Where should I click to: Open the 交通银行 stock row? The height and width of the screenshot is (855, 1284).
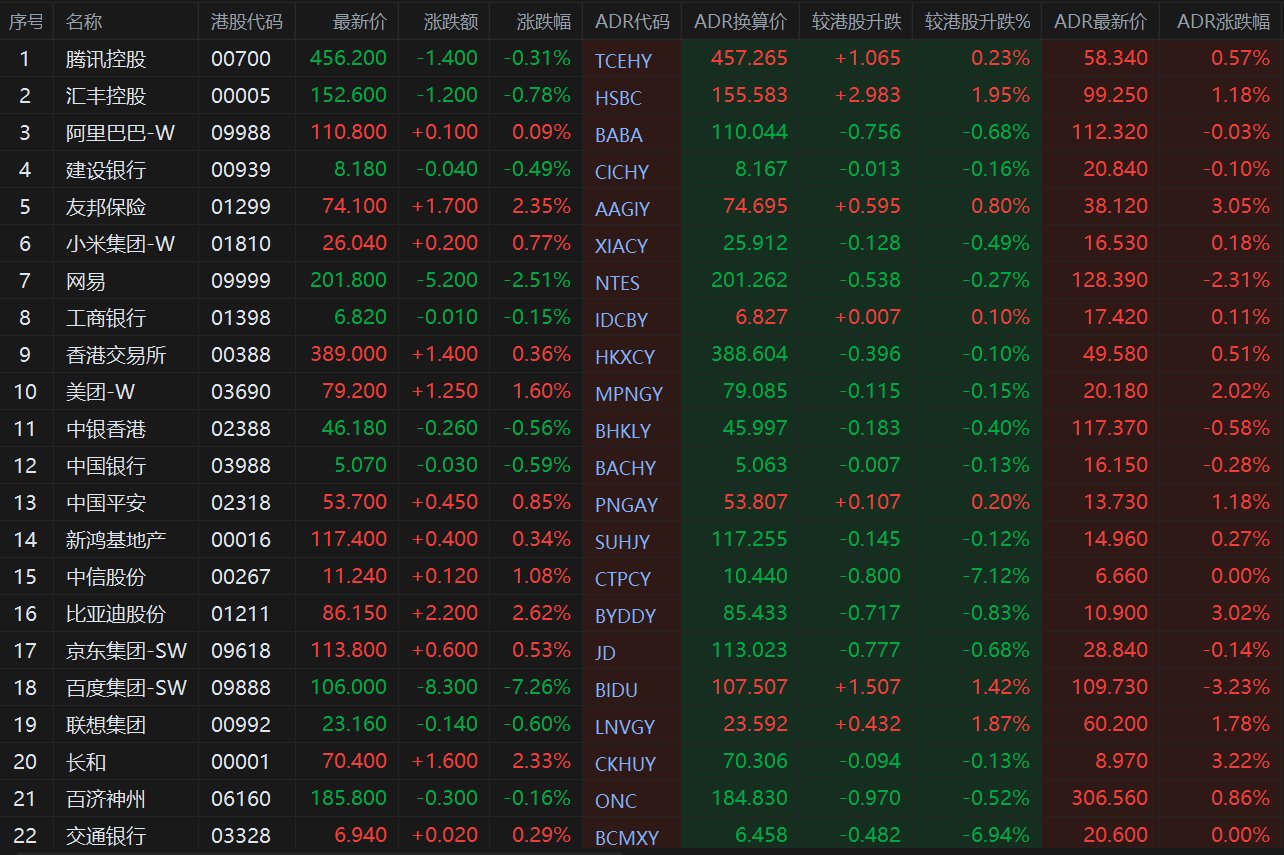642,836
